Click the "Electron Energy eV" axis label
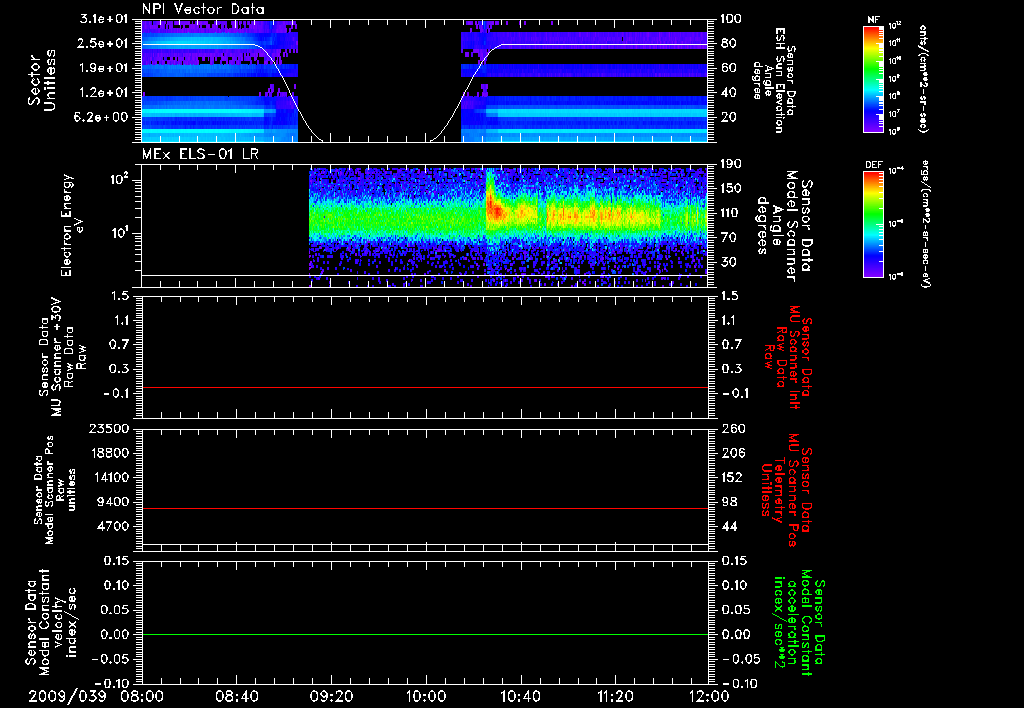Image resolution: width=1024 pixels, height=708 pixels. coord(73,225)
